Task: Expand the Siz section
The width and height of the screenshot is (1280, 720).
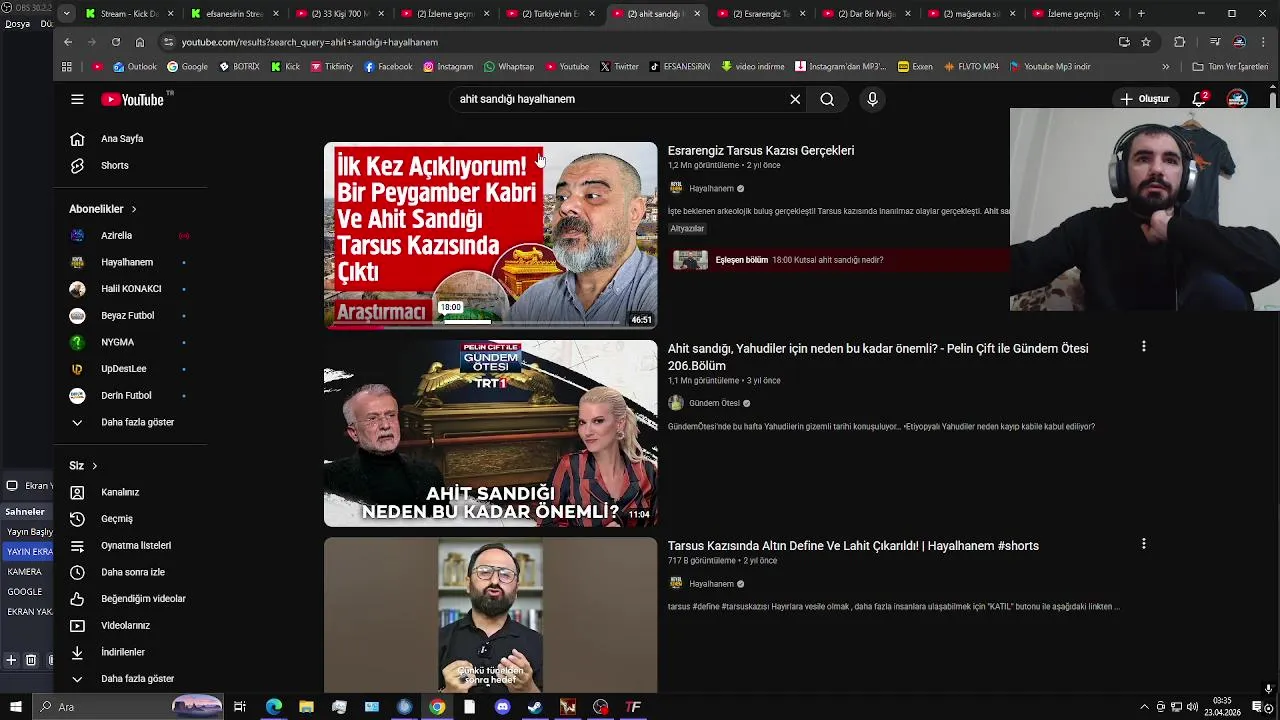Action: pyautogui.click(x=84, y=466)
